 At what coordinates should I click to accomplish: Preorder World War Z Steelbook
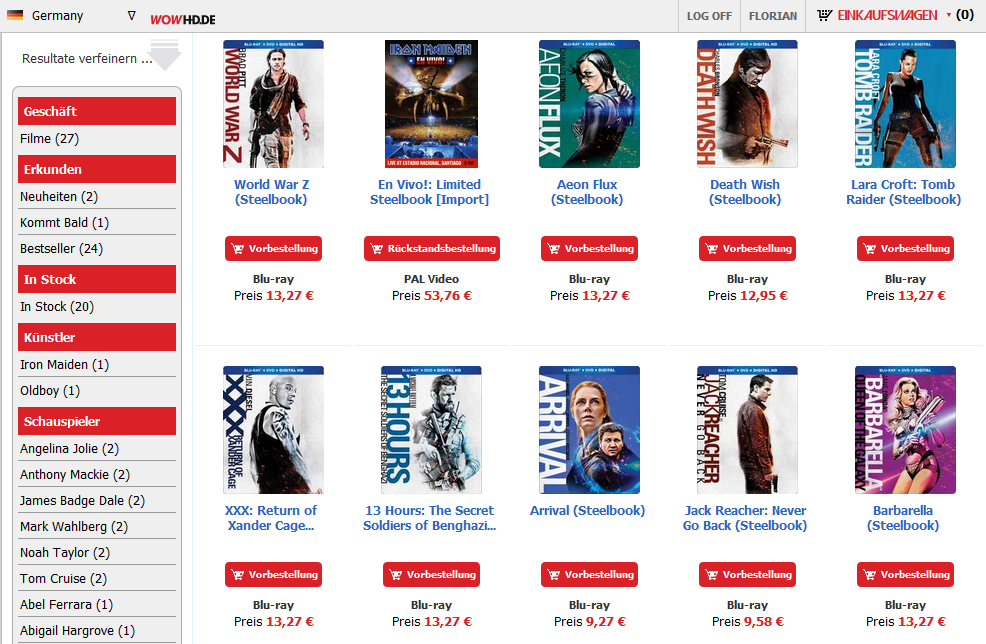point(274,248)
